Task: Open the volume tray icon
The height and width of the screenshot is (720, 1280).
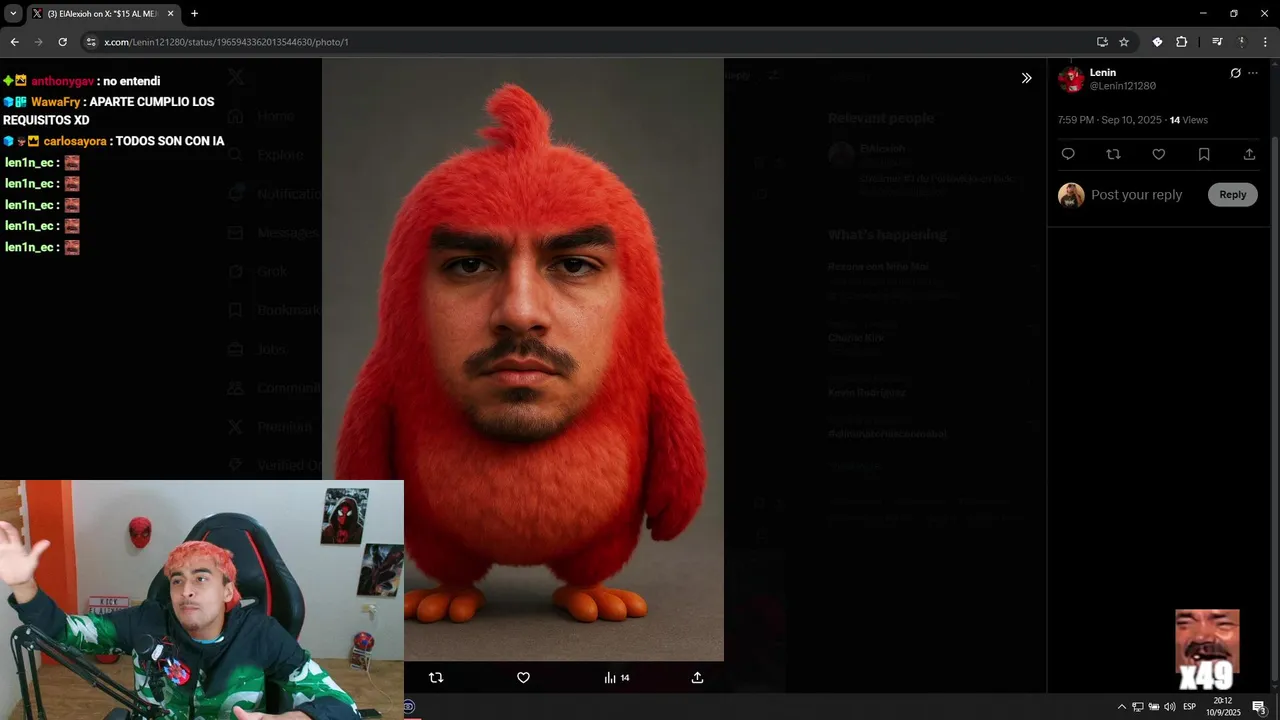Action: click(x=1170, y=707)
